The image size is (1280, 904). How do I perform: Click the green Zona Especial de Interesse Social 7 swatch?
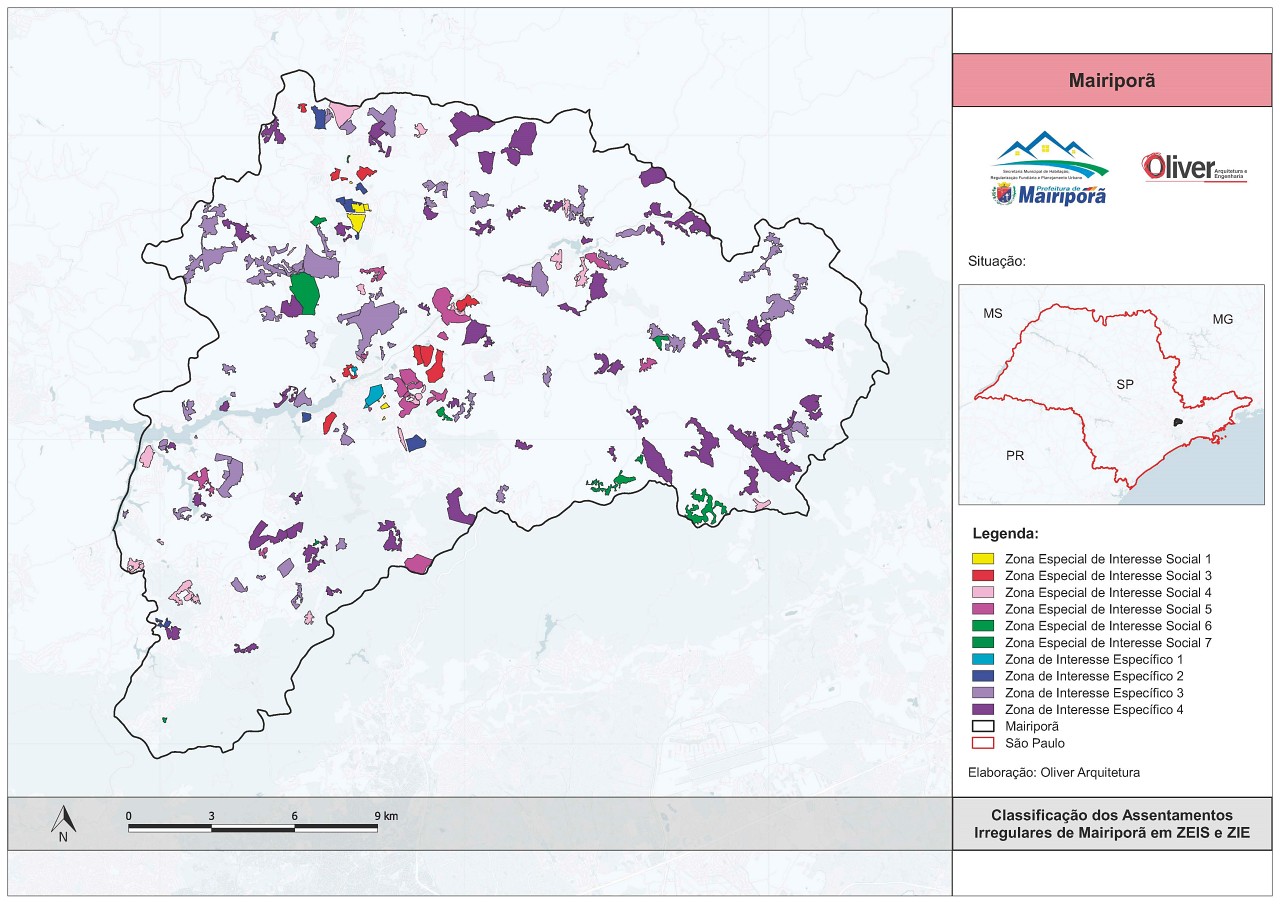(983, 643)
